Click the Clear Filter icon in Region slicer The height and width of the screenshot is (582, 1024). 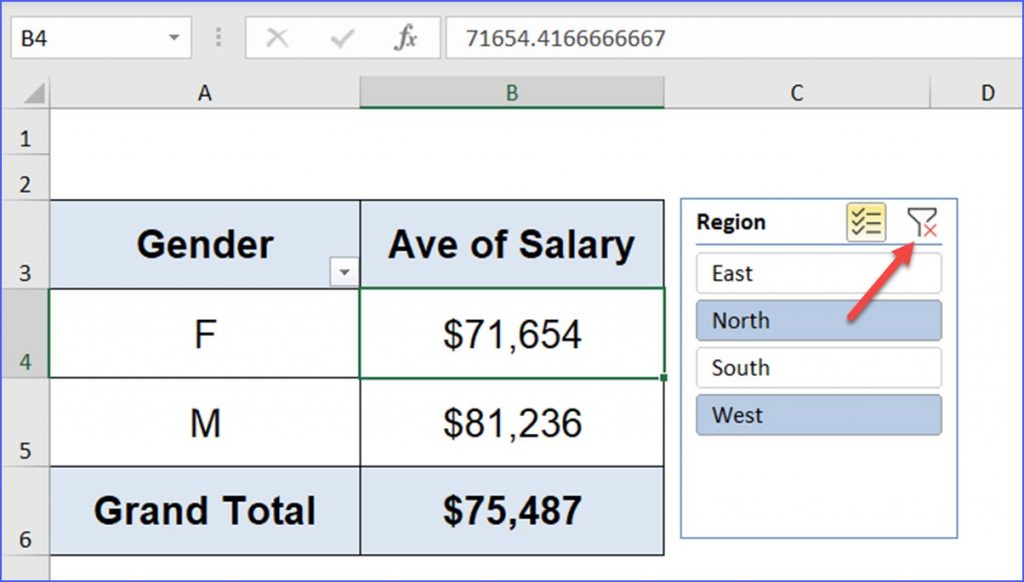[x=921, y=223]
